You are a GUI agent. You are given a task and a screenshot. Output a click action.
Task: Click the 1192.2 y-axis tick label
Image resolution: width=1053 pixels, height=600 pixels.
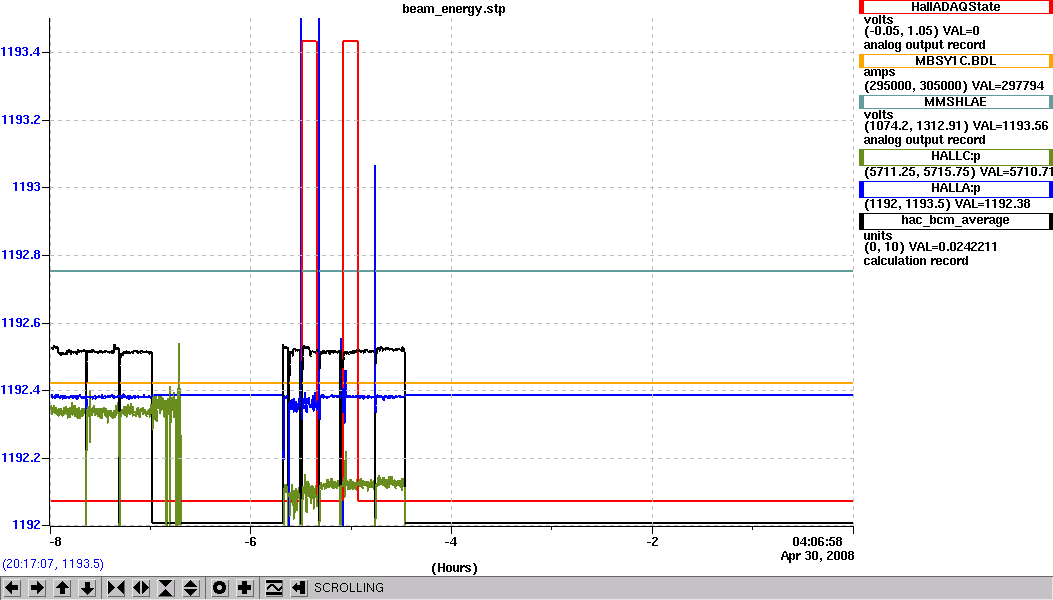[x=21, y=458]
